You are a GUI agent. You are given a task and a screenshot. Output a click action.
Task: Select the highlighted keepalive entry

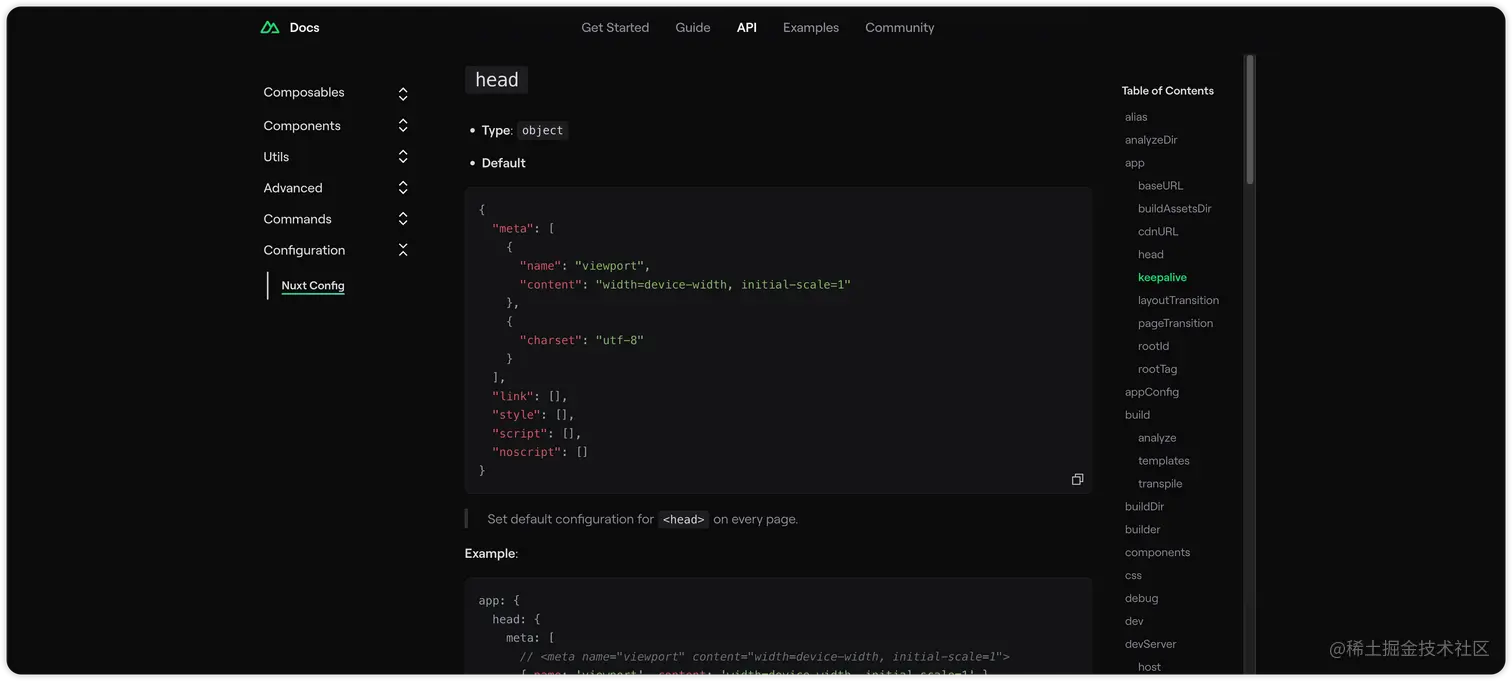(x=1162, y=278)
